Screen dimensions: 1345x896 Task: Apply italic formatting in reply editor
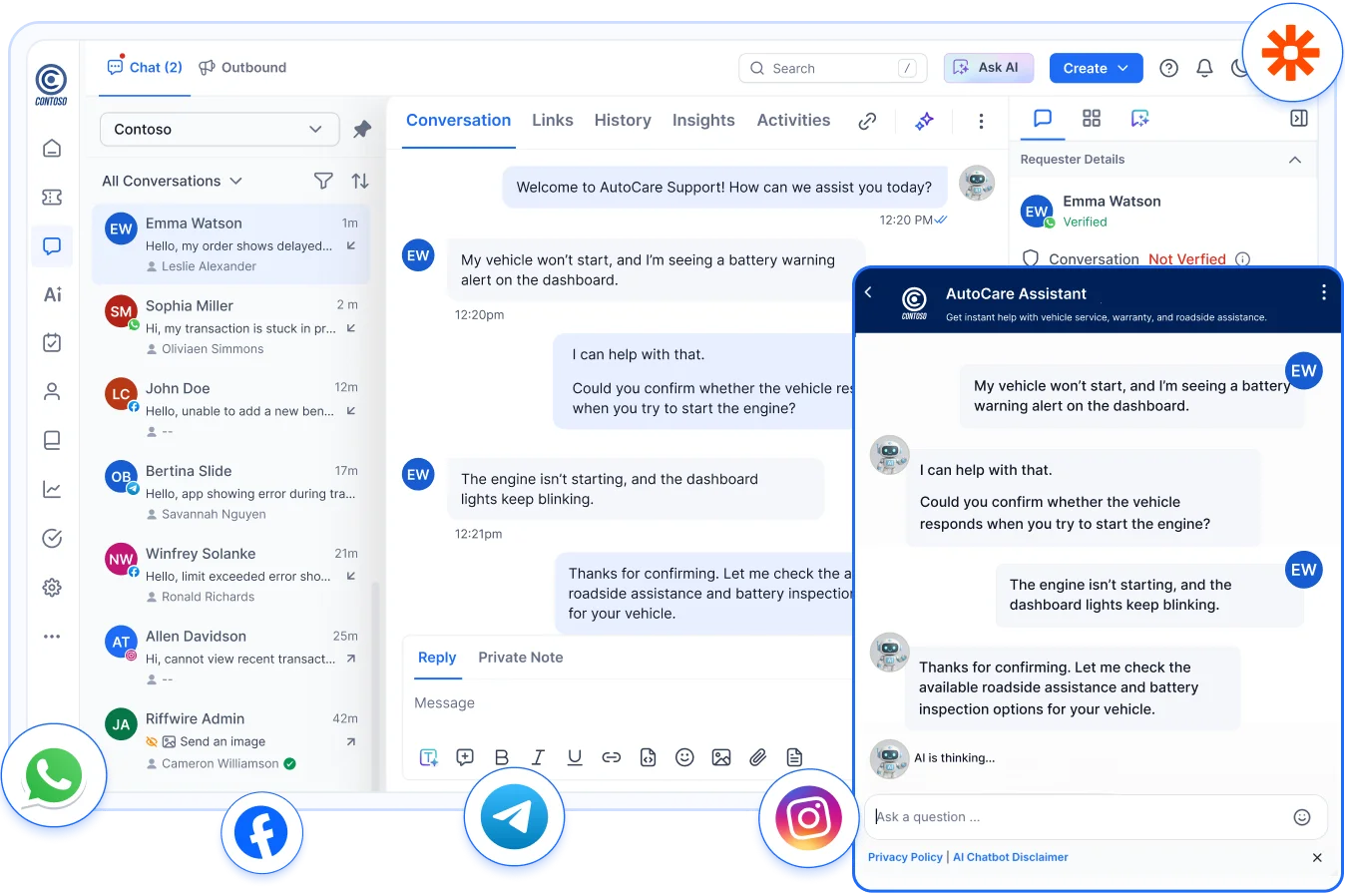coord(538,757)
